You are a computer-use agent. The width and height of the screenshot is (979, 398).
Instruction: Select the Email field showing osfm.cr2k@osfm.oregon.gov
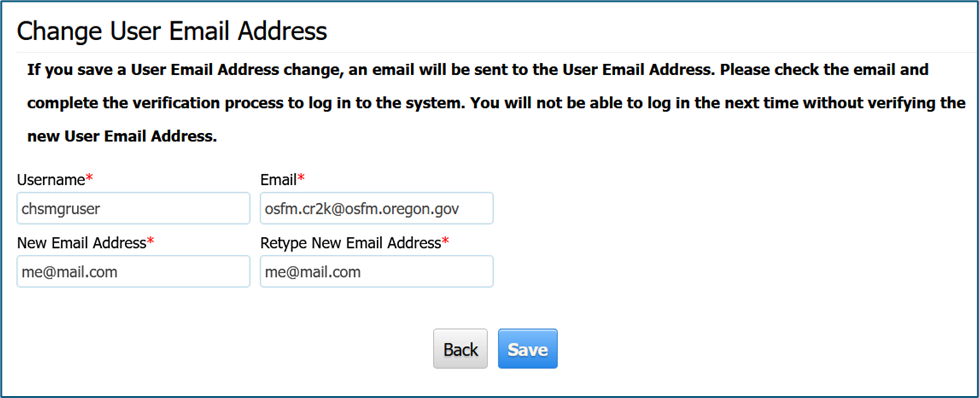coord(376,208)
